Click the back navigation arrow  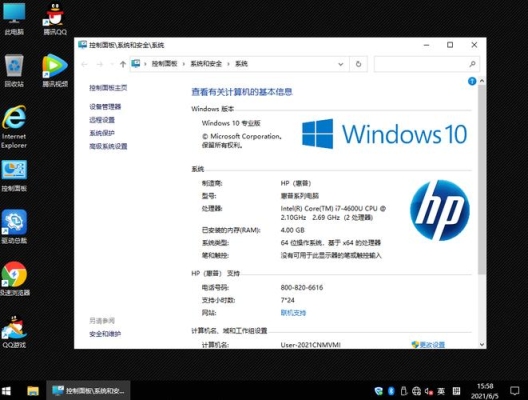point(85,64)
